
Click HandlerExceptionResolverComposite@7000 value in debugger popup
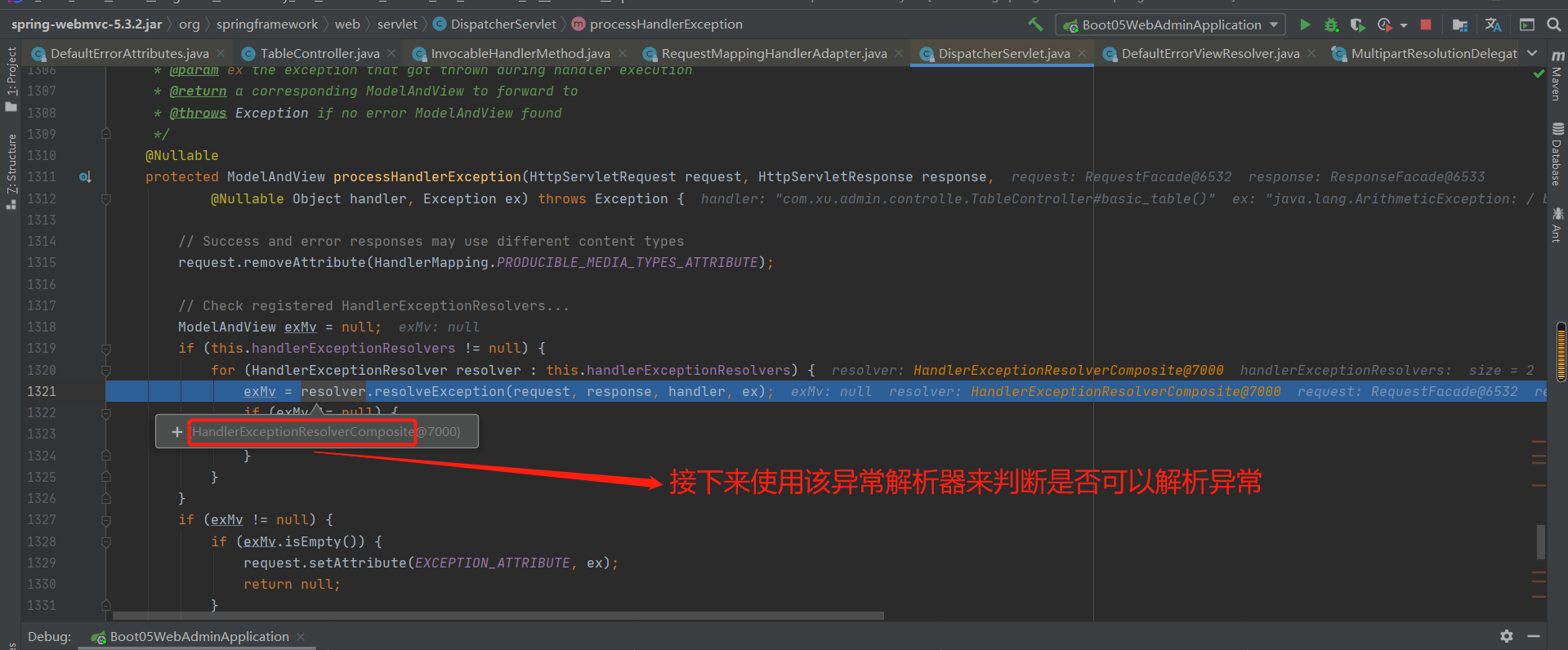tap(326, 432)
